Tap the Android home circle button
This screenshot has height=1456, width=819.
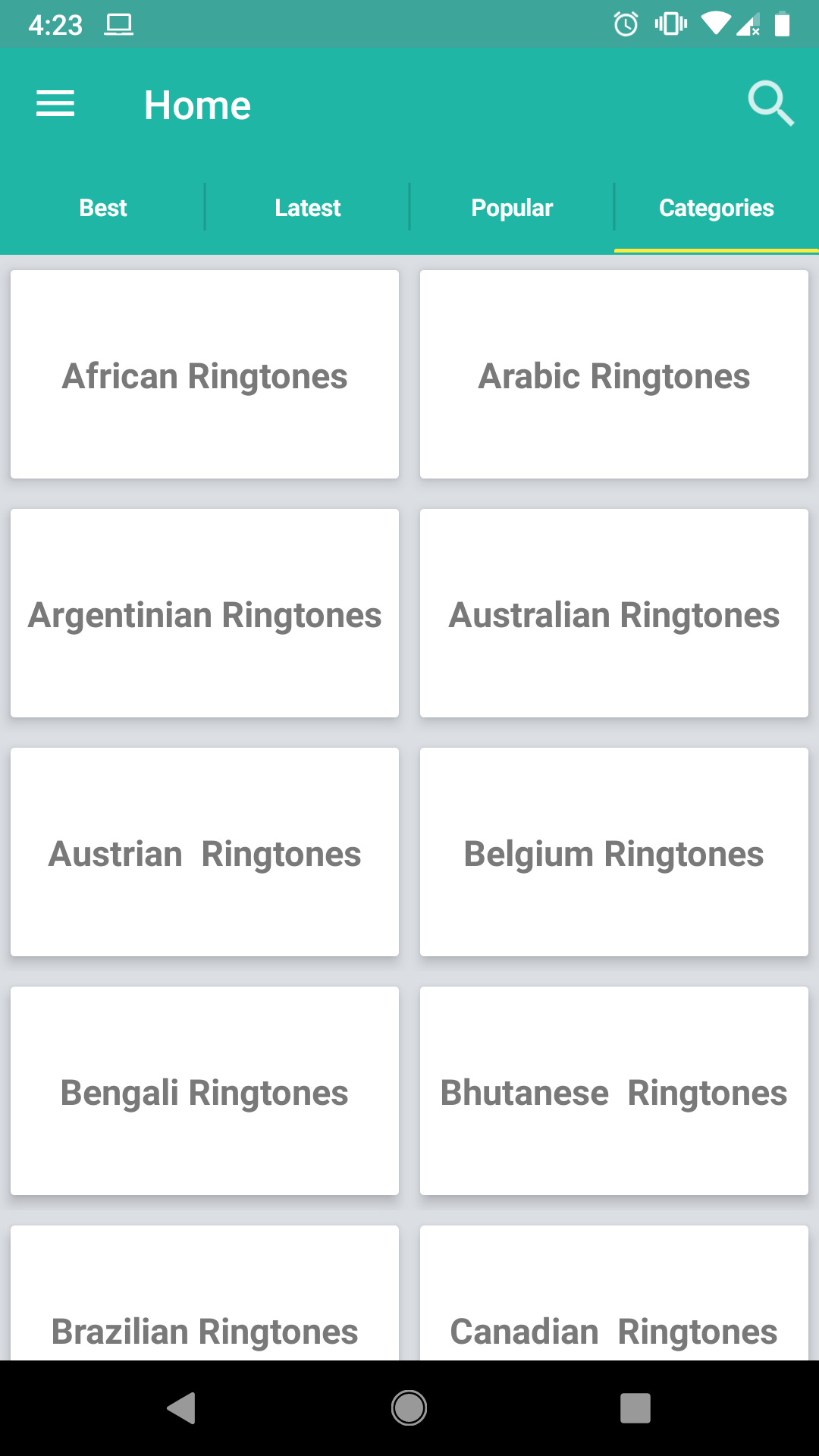click(409, 1408)
